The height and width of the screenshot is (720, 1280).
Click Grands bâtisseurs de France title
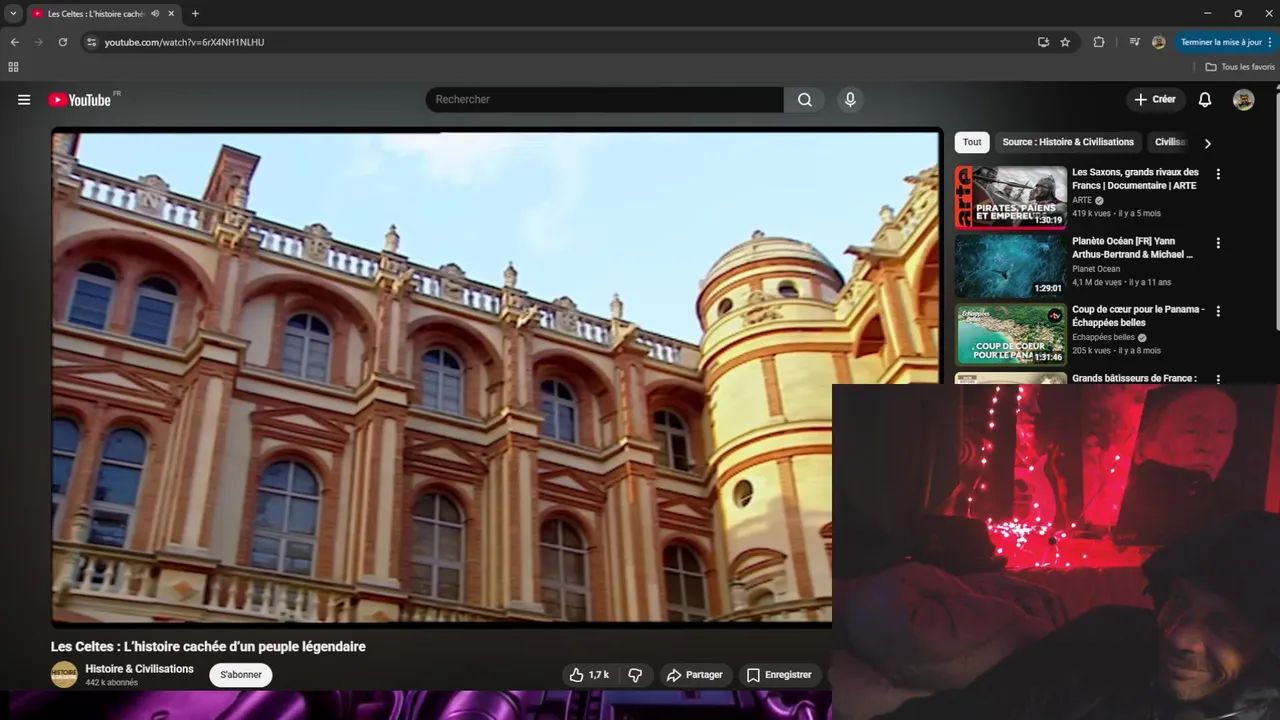click(1134, 379)
